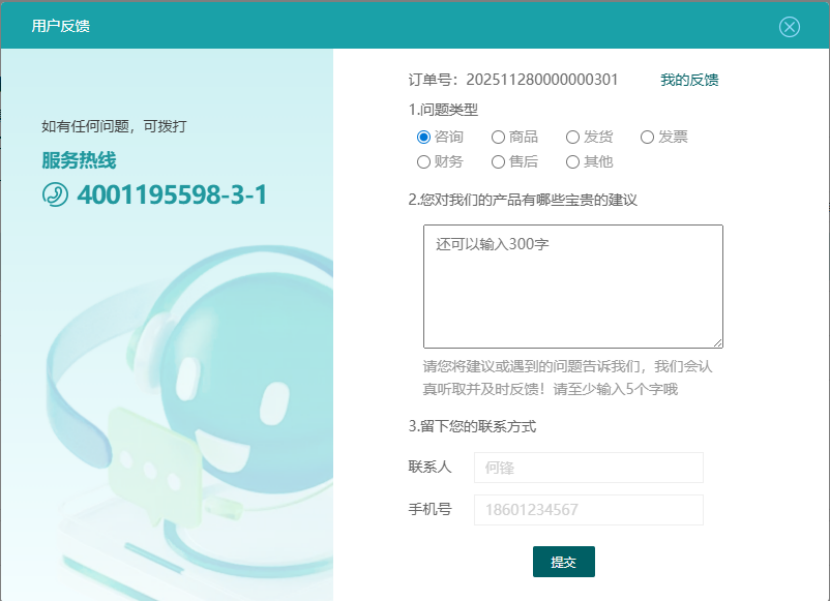Click the 手机号 input field
The width and height of the screenshot is (831, 602).
(x=588, y=510)
